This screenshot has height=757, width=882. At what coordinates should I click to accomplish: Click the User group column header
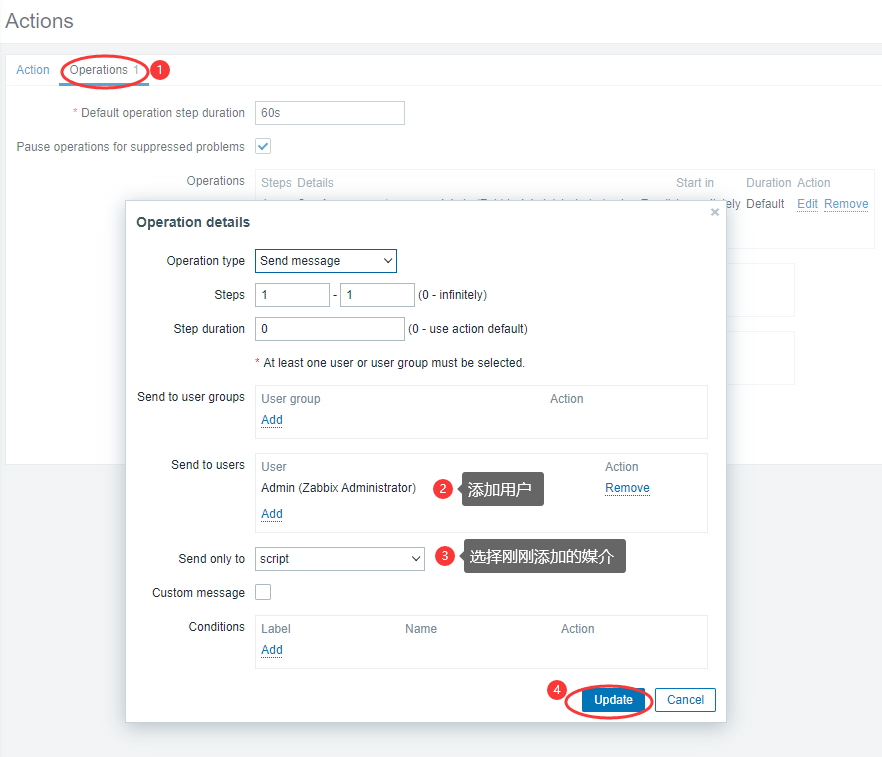pyautogui.click(x=291, y=399)
